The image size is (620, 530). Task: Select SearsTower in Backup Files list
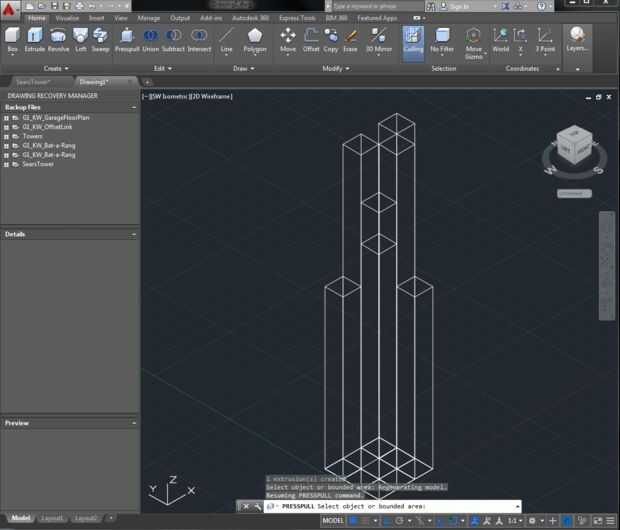[x=38, y=164]
